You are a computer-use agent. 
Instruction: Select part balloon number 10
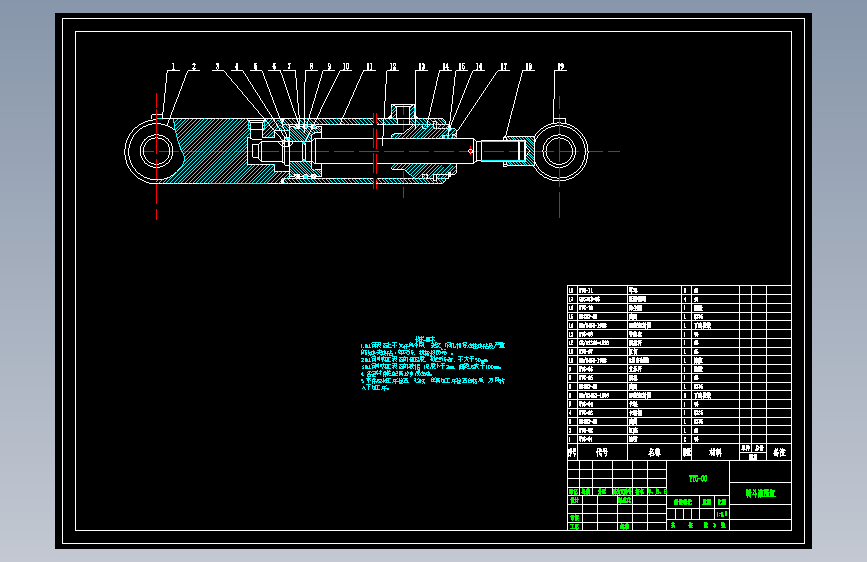(346, 67)
